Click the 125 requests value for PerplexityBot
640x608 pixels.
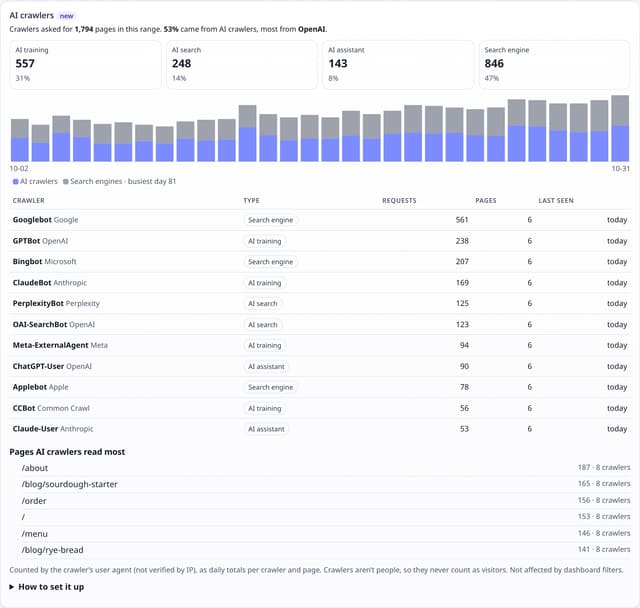pos(462,304)
